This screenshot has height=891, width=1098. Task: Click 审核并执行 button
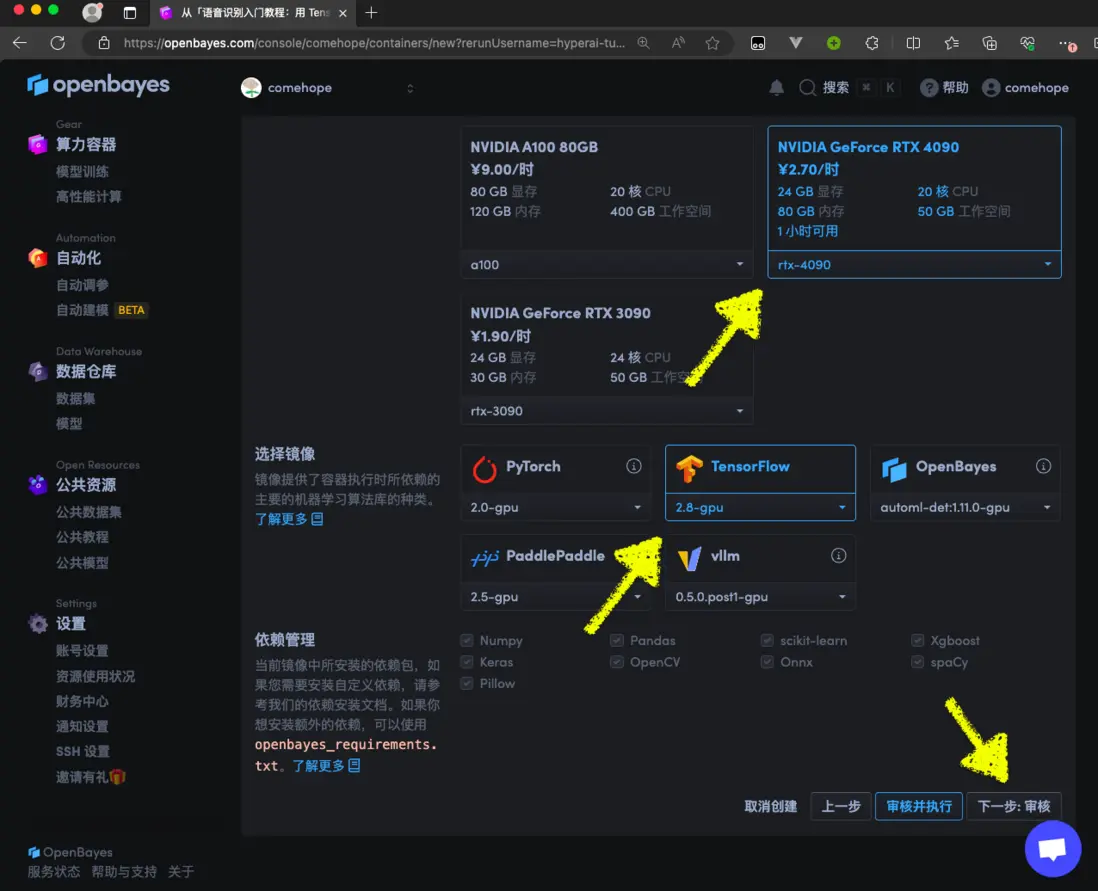(919, 806)
